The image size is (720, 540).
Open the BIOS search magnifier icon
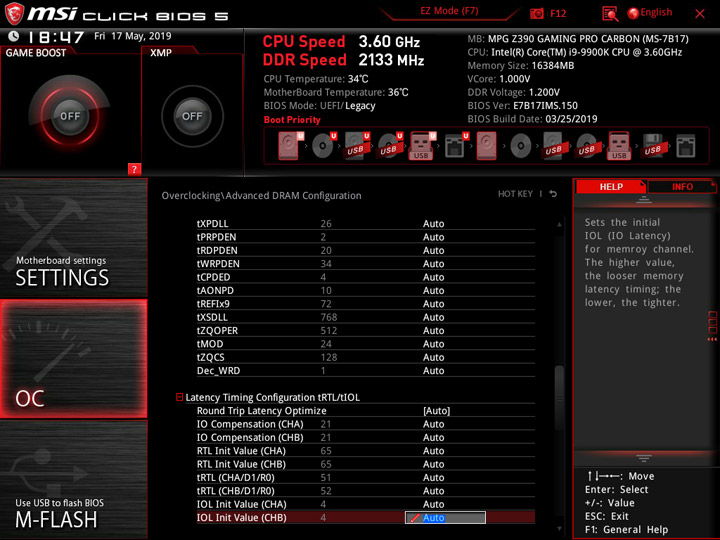click(610, 14)
